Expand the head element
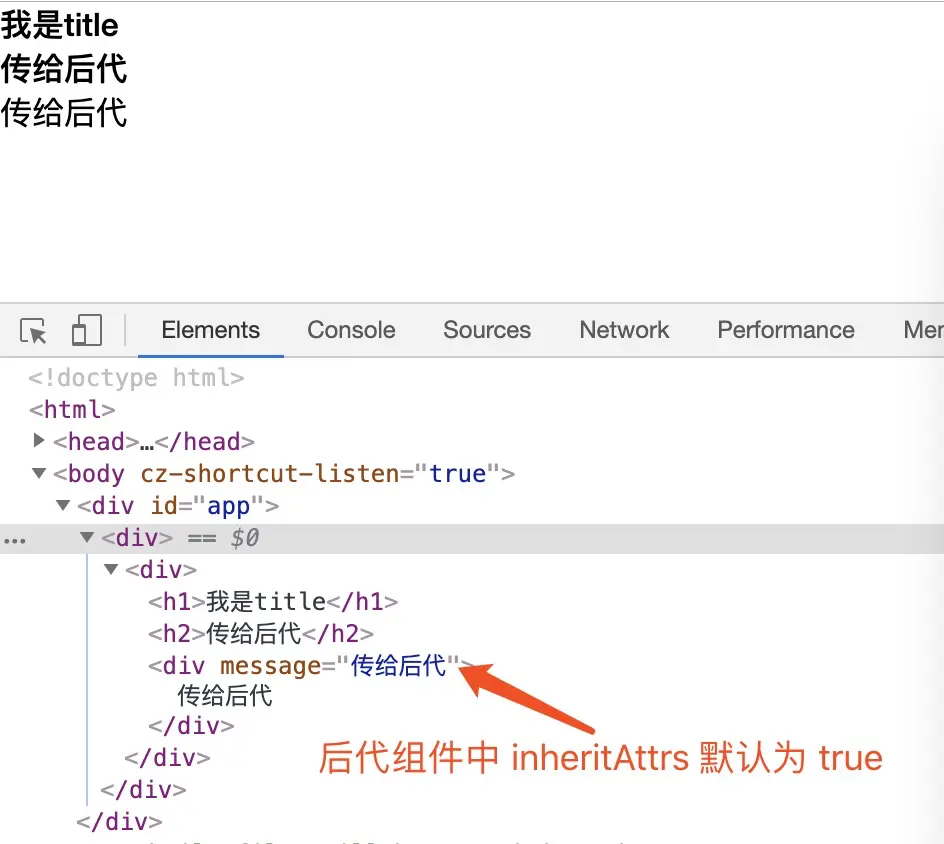This screenshot has width=944, height=844. point(38,441)
